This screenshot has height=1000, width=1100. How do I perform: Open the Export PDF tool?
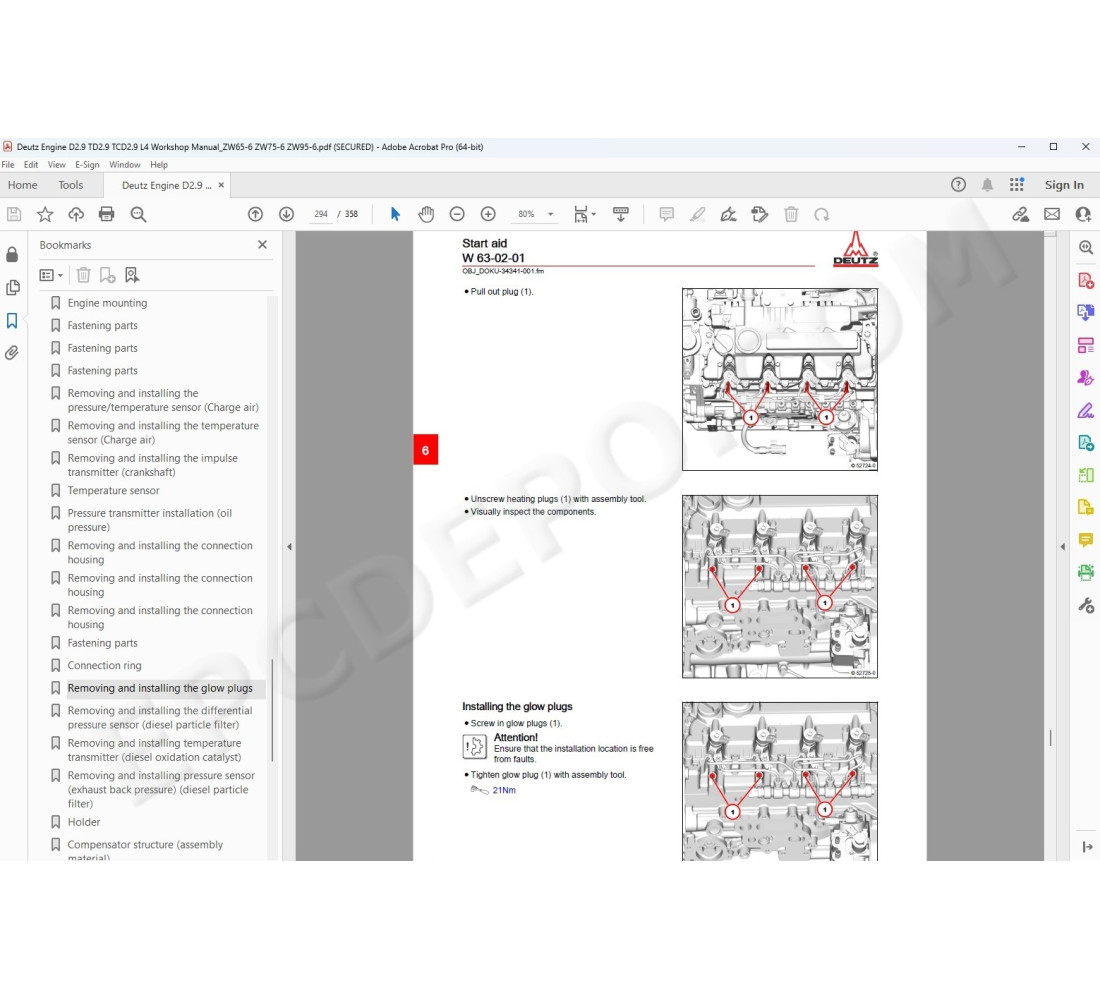[x=1086, y=312]
